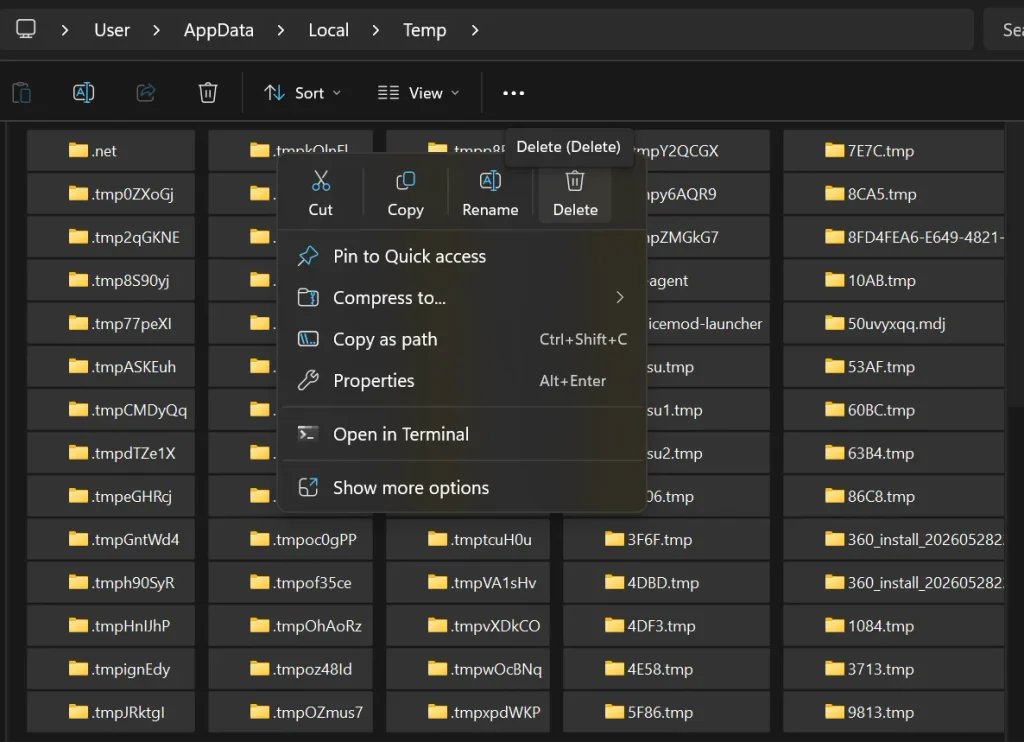Select the .tmp8S90yj folder
Viewport: 1024px width, 742px height.
click(111, 280)
